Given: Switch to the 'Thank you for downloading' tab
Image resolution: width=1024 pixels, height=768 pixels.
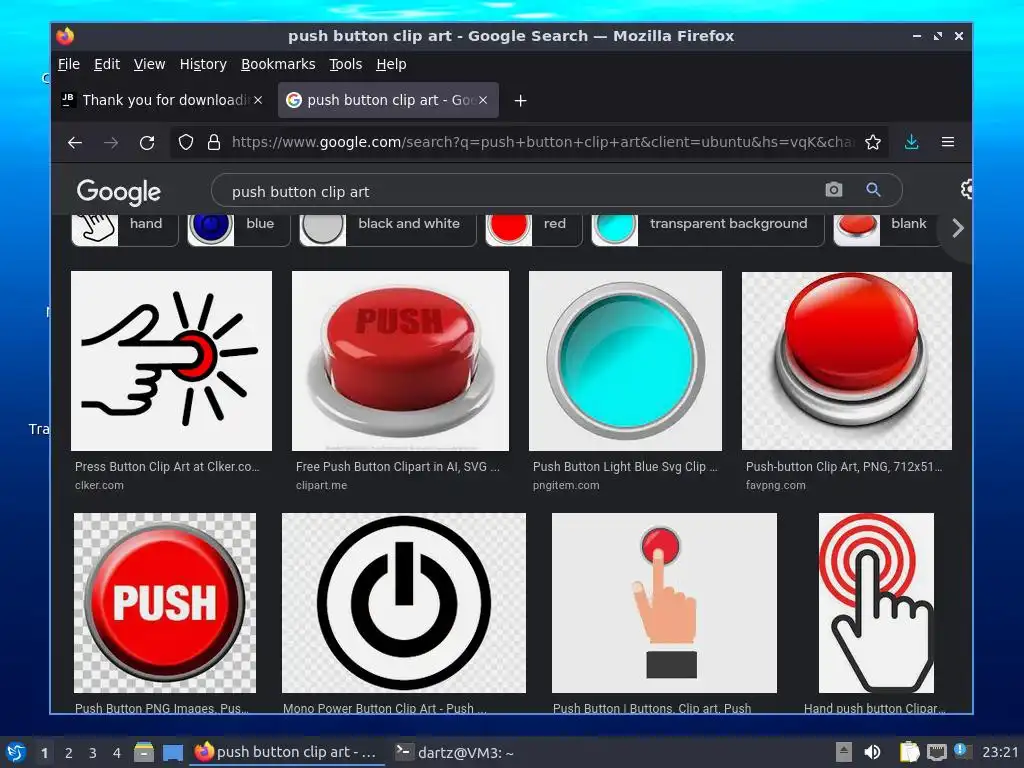Looking at the screenshot, I should (161, 100).
